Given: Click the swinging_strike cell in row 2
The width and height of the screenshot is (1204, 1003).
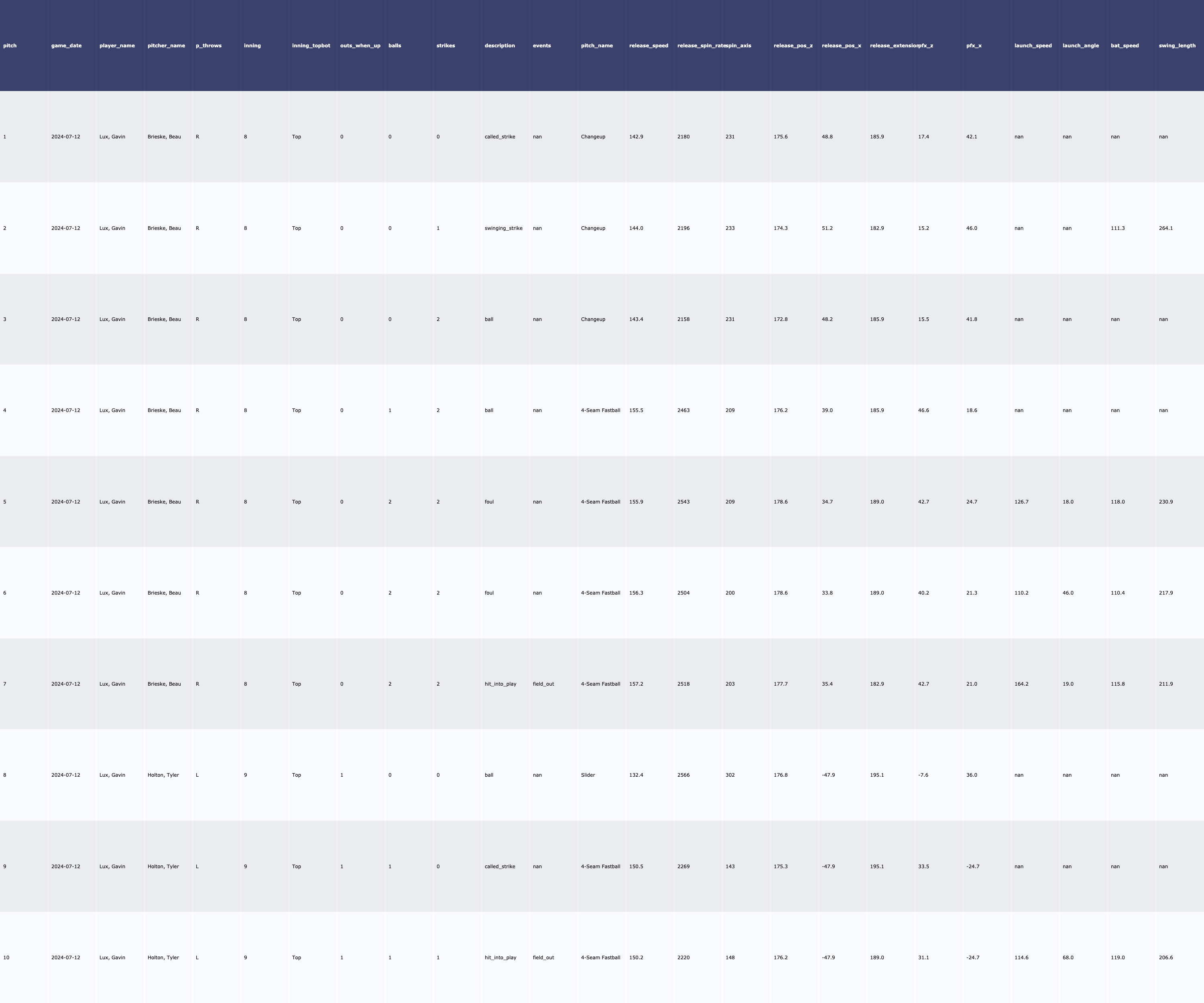Looking at the screenshot, I should point(503,228).
